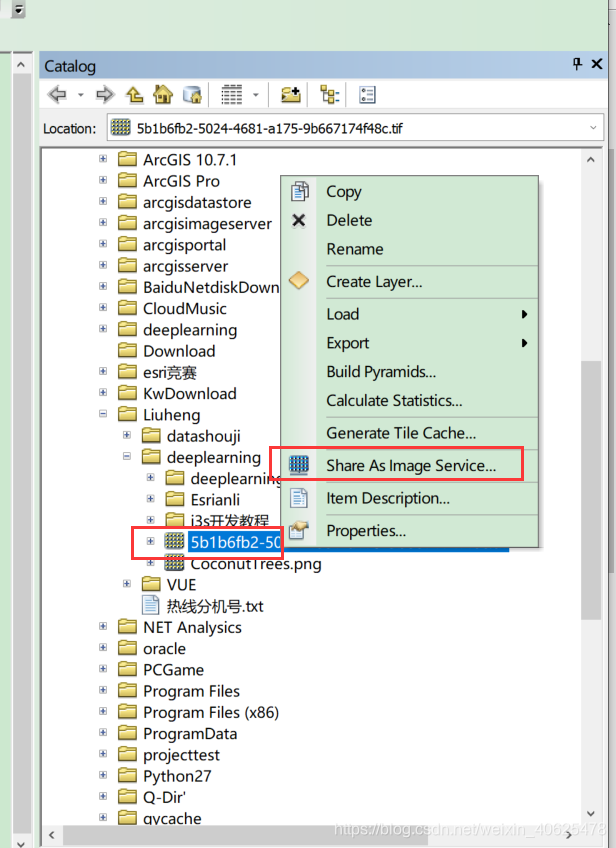
Task: Click the Location field with tif path
Action: pos(355,128)
